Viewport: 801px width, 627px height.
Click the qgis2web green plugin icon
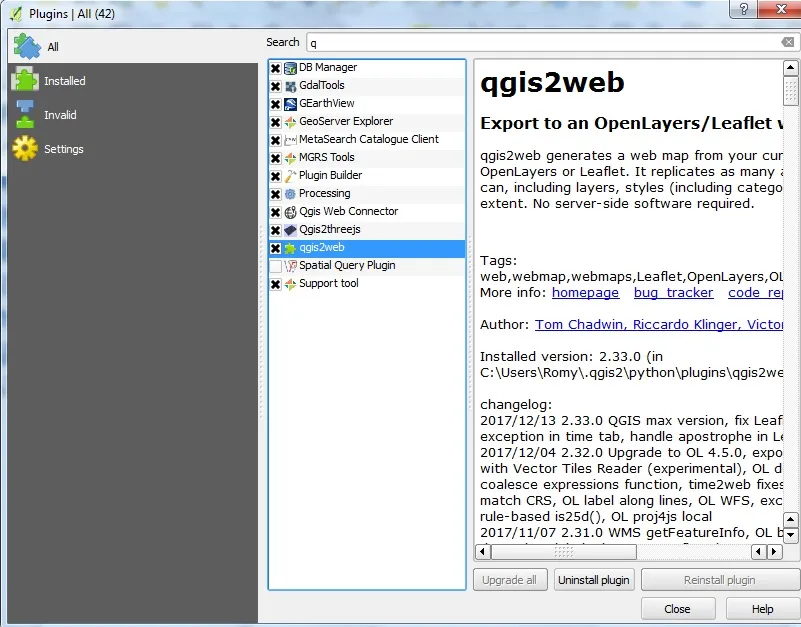point(290,248)
